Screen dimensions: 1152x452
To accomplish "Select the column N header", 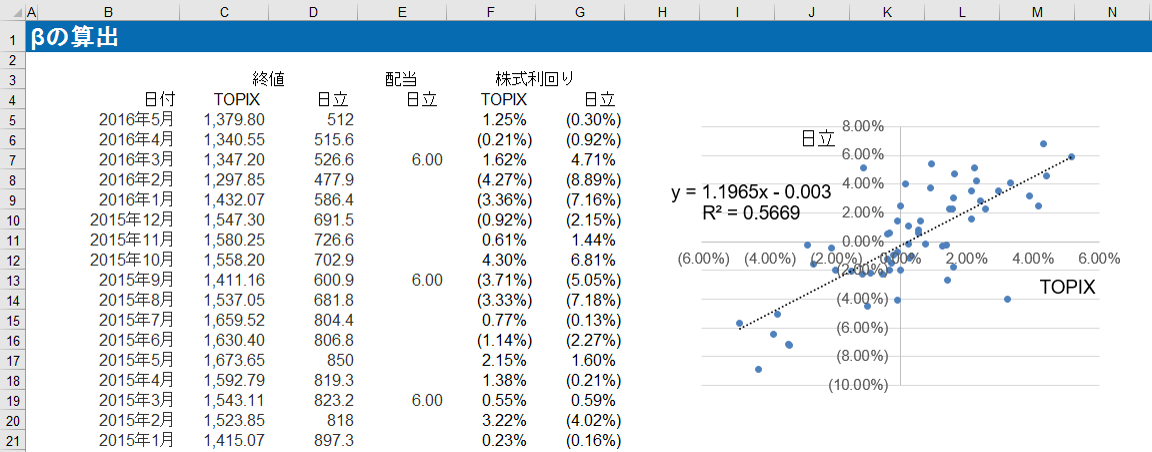I will click(1112, 11).
